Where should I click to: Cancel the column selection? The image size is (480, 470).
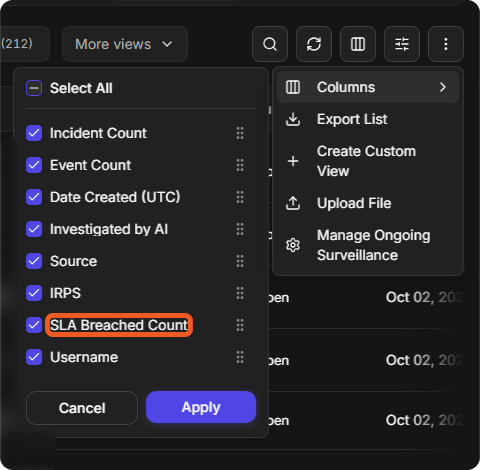[x=82, y=408]
